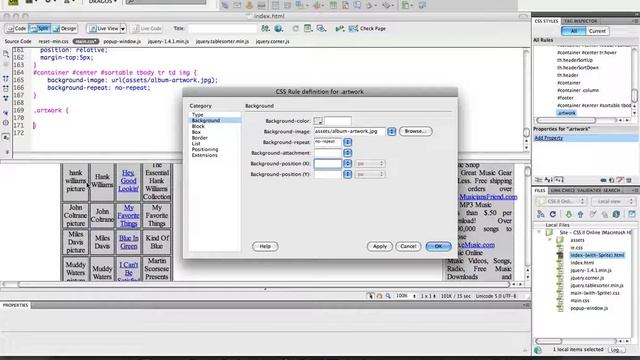The image size is (640, 360).
Task: Click the Refresh icon in Files panel
Action: pos(553,214)
